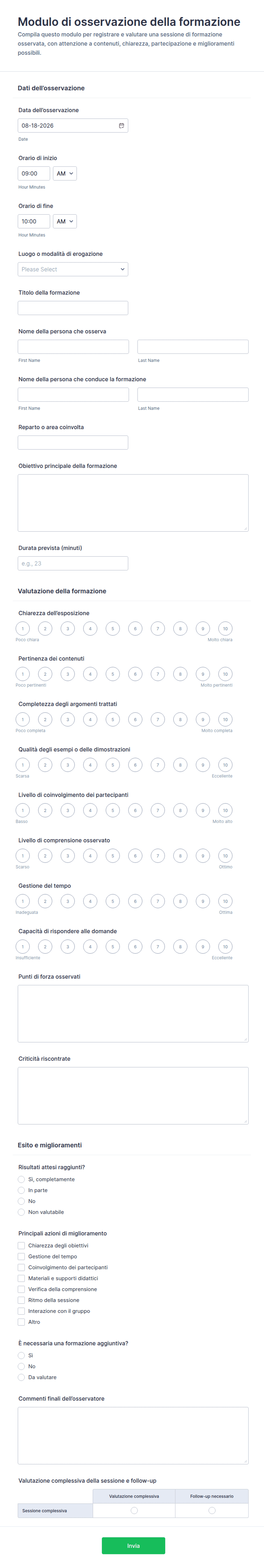
Task: Select rating 5 for Pertinenza dei contenuti
Action: tap(112, 674)
